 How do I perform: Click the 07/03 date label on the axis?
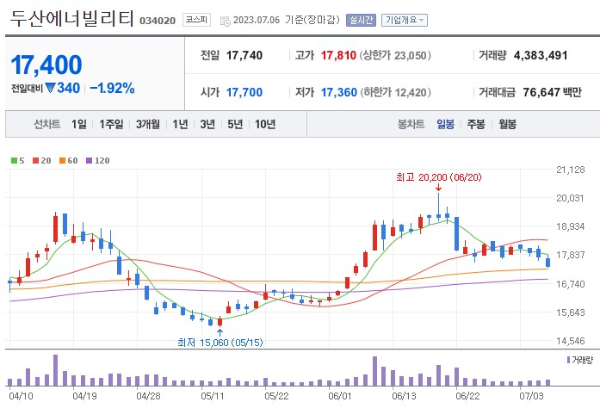click(x=531, y=396)
